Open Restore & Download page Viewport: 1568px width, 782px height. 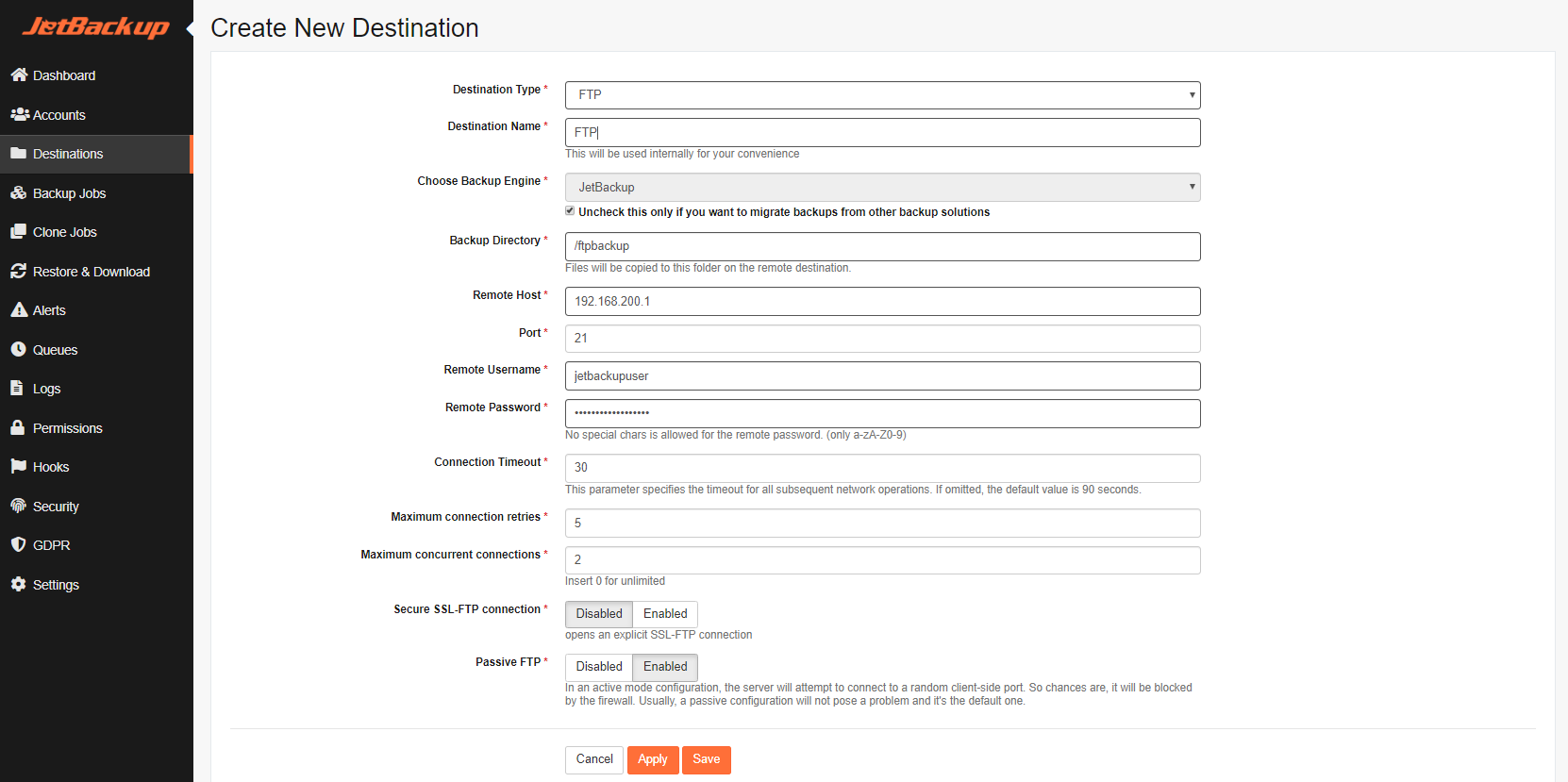96,272
